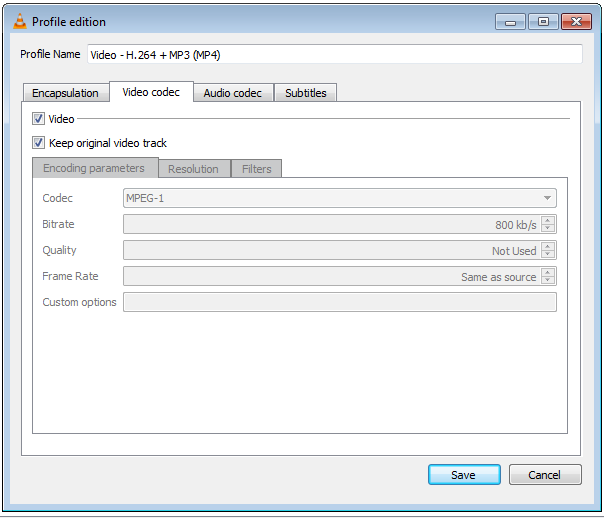
Task: Increase Bitrate with the up arrow
Action: (548, 220)
